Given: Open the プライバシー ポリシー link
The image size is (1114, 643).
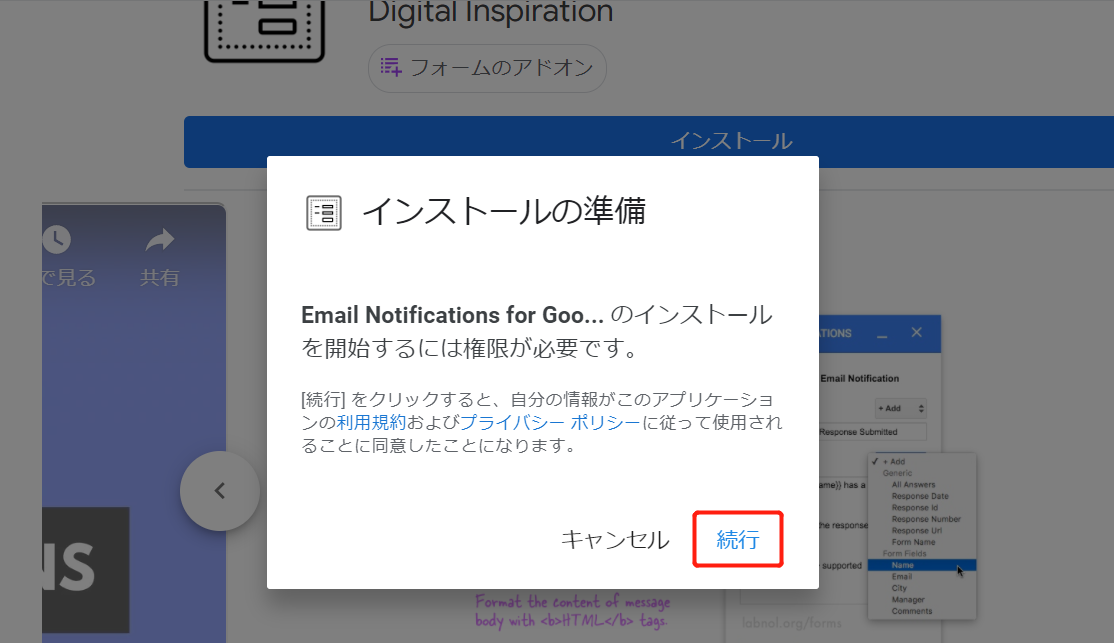Looking at the screenshot, I should (x=550, y=423).
